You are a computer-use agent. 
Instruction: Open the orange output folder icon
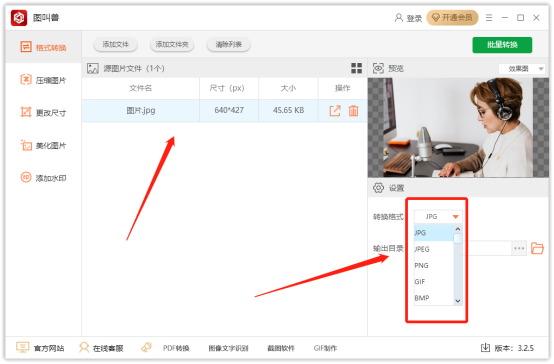point(537,248)
